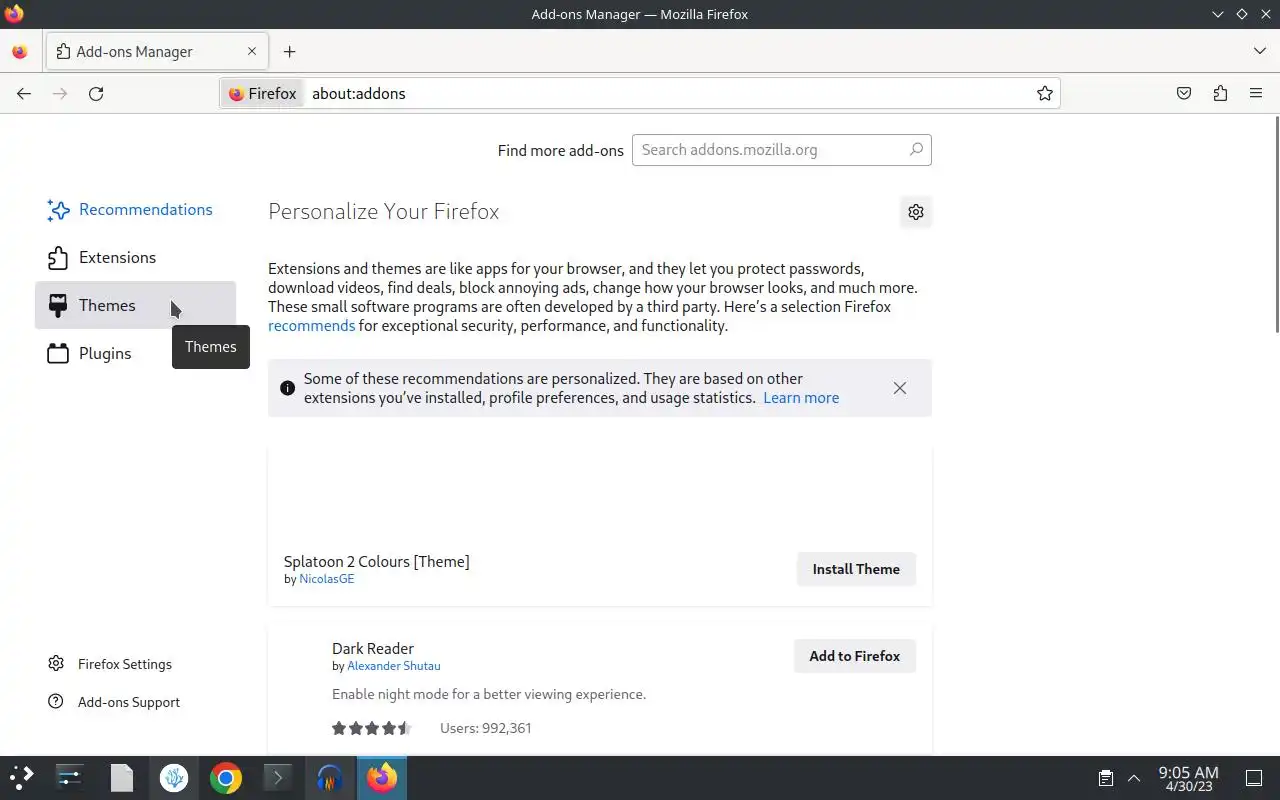Viewport: 1280px width, 800px height.
Task: Open the file manager taskbar icon
Action: [x=121, y=778]
